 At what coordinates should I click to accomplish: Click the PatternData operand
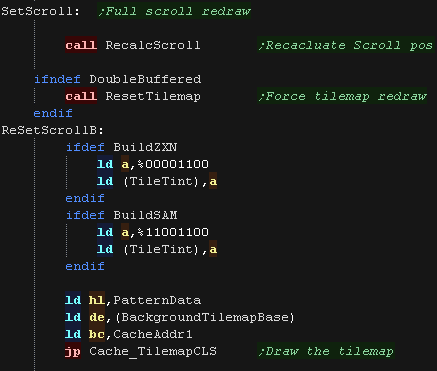(x=157, y=300)
